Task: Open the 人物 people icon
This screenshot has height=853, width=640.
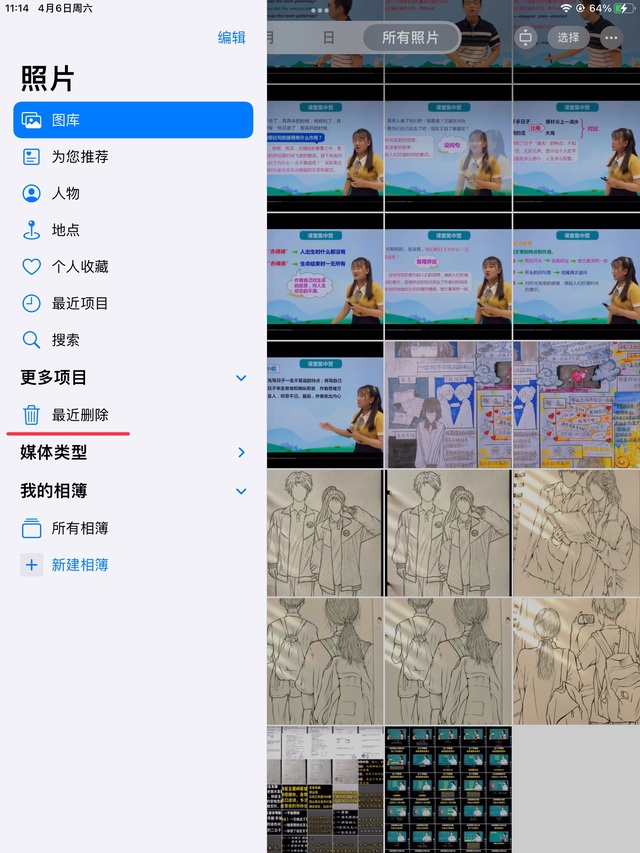Action: [32, 194]
